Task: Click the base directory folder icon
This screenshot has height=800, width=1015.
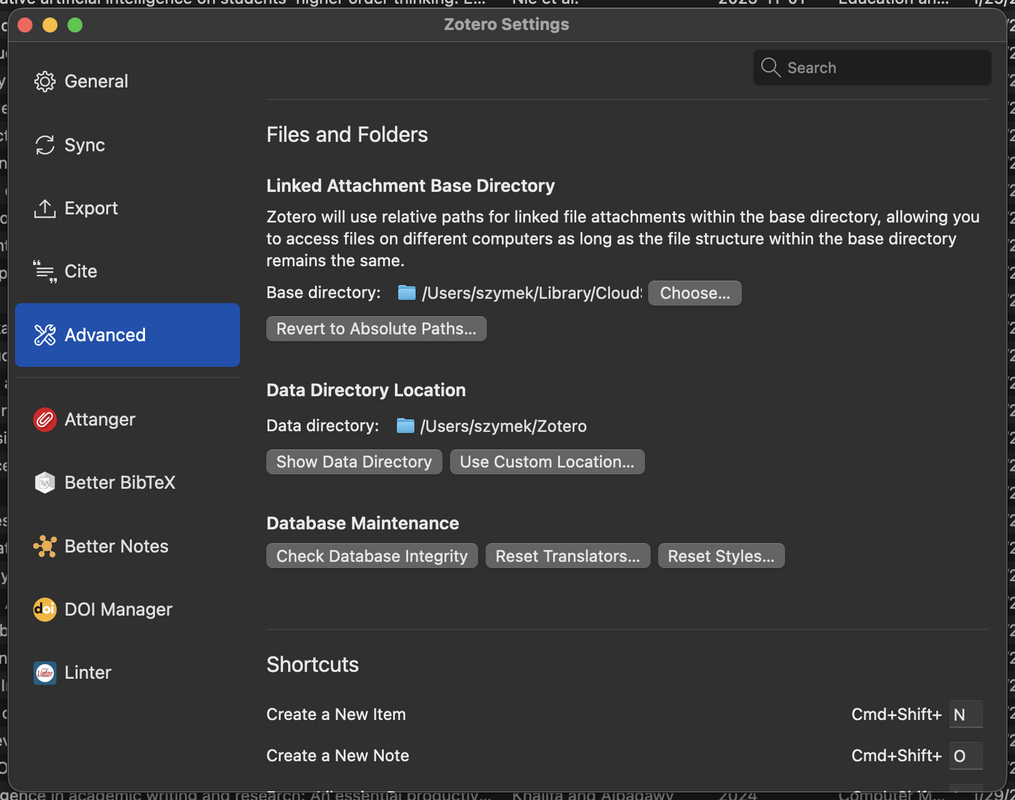Action: [404, 292]
